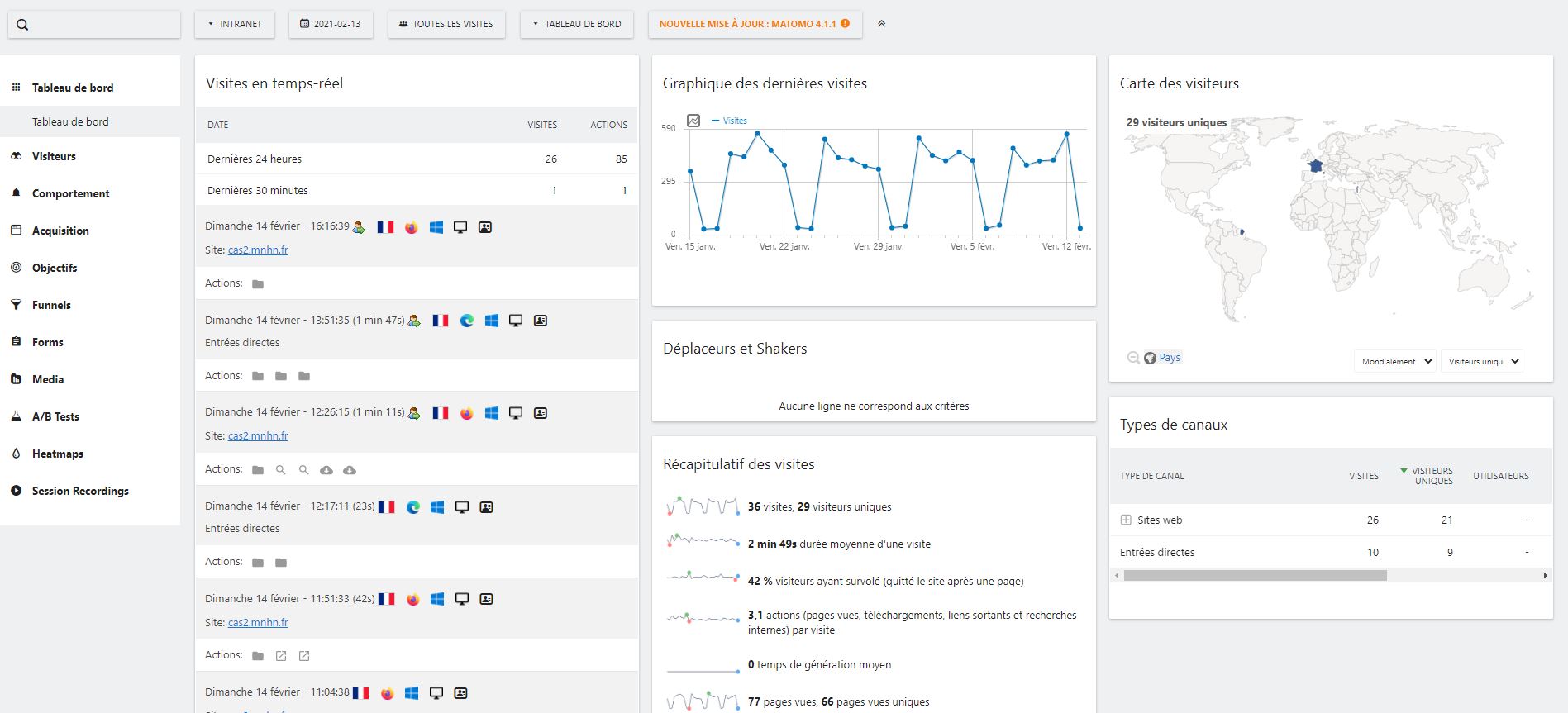
Task: Click the Firefox browser icon at 16:16:39
Action: (411, 227)
